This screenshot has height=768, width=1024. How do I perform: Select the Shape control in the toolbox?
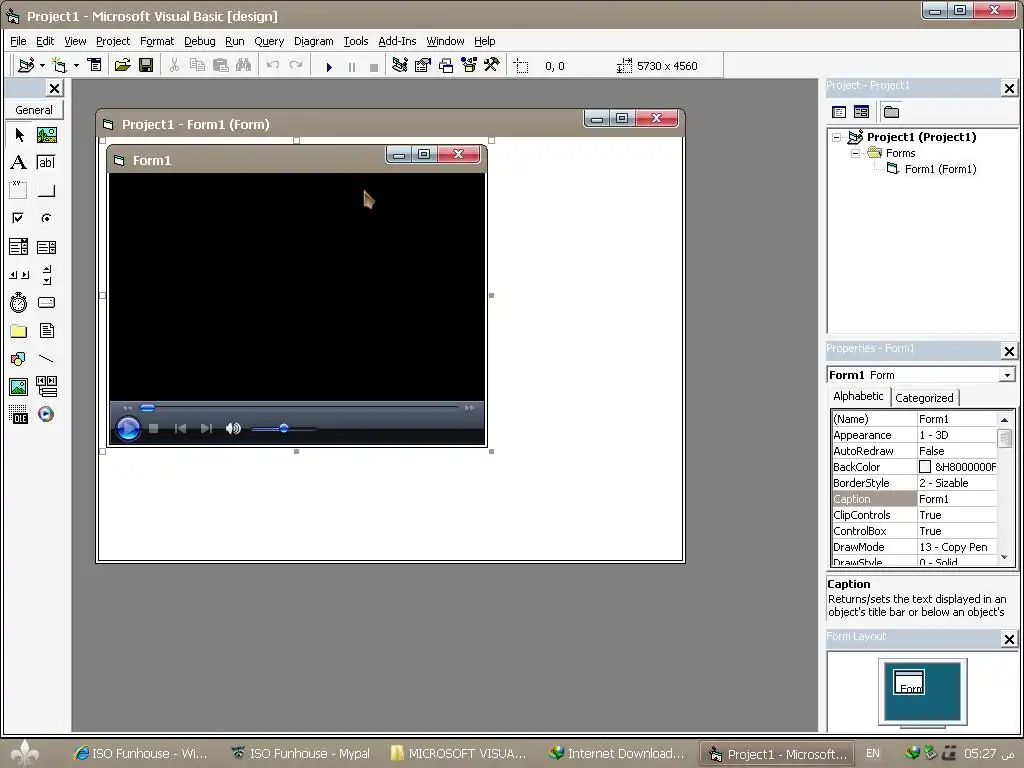click(x=19, y=359)
